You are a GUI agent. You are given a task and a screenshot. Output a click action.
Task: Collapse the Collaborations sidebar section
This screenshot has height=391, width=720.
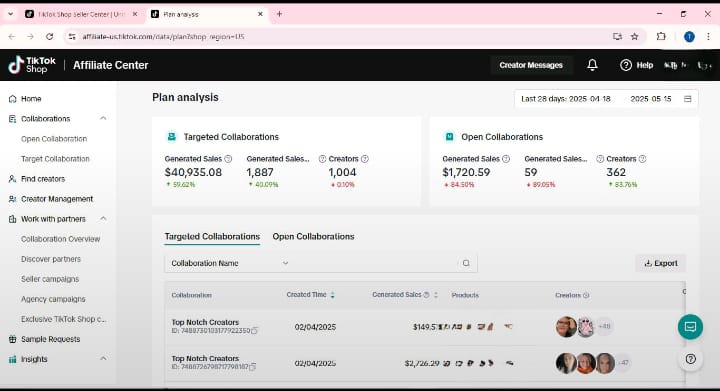coord(103,118)
